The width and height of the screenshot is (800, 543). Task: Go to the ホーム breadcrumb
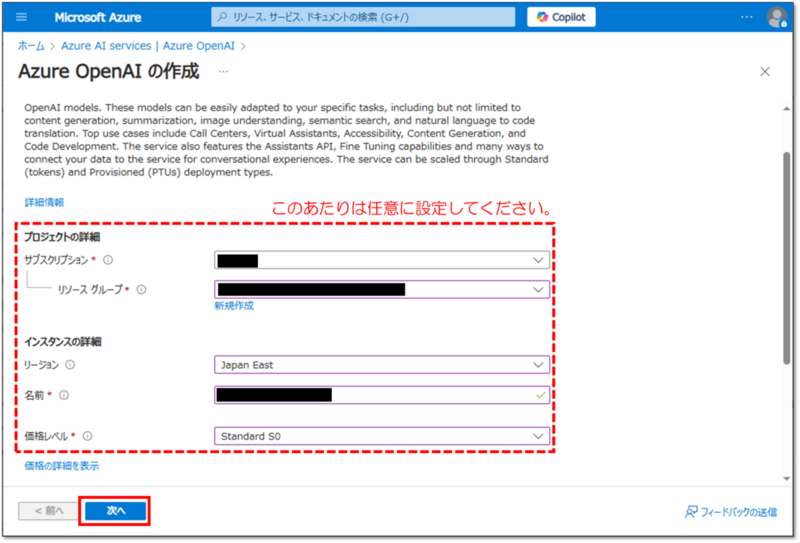coord(31,46)
